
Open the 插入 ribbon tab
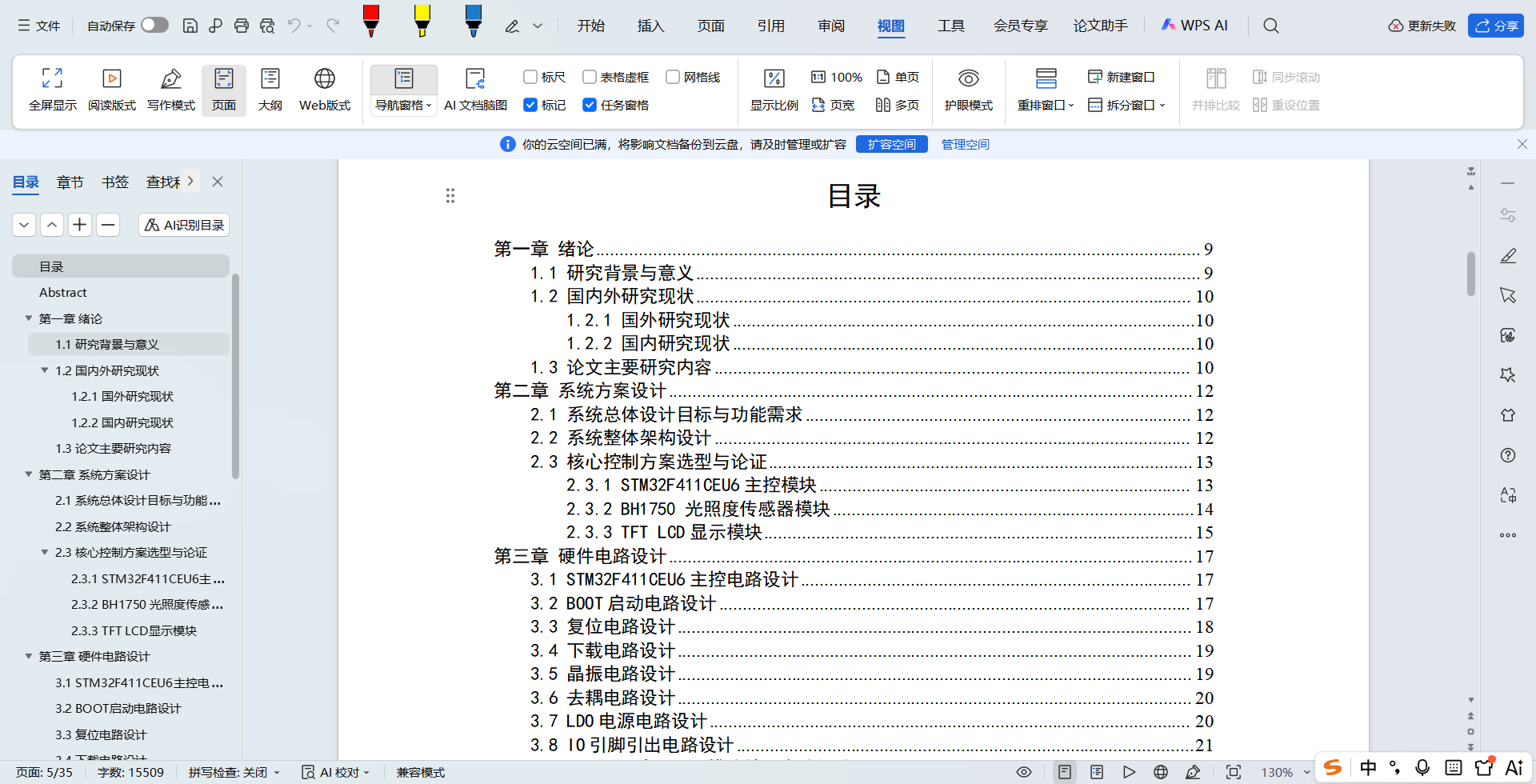click(650, 26)
